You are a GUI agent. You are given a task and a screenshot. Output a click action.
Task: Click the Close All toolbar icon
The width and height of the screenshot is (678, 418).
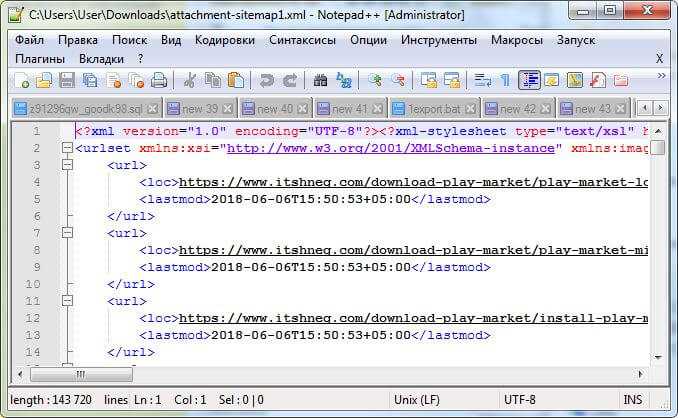click(x=136, y=81)
